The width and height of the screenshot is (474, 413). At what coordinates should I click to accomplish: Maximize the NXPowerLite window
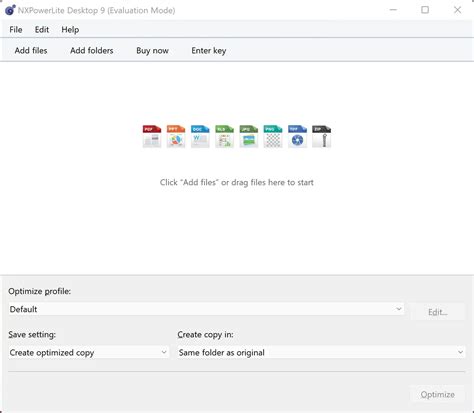tap(425, 10)
